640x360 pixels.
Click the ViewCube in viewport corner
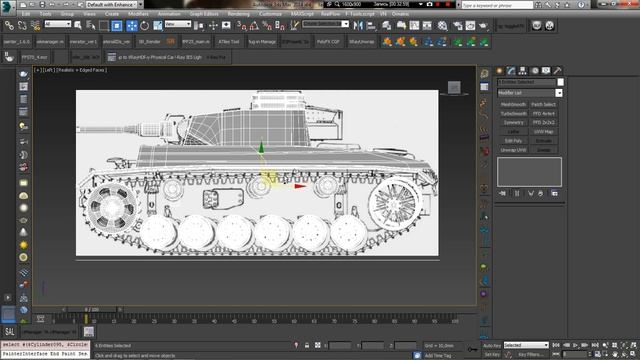click(x=454, y=87)
